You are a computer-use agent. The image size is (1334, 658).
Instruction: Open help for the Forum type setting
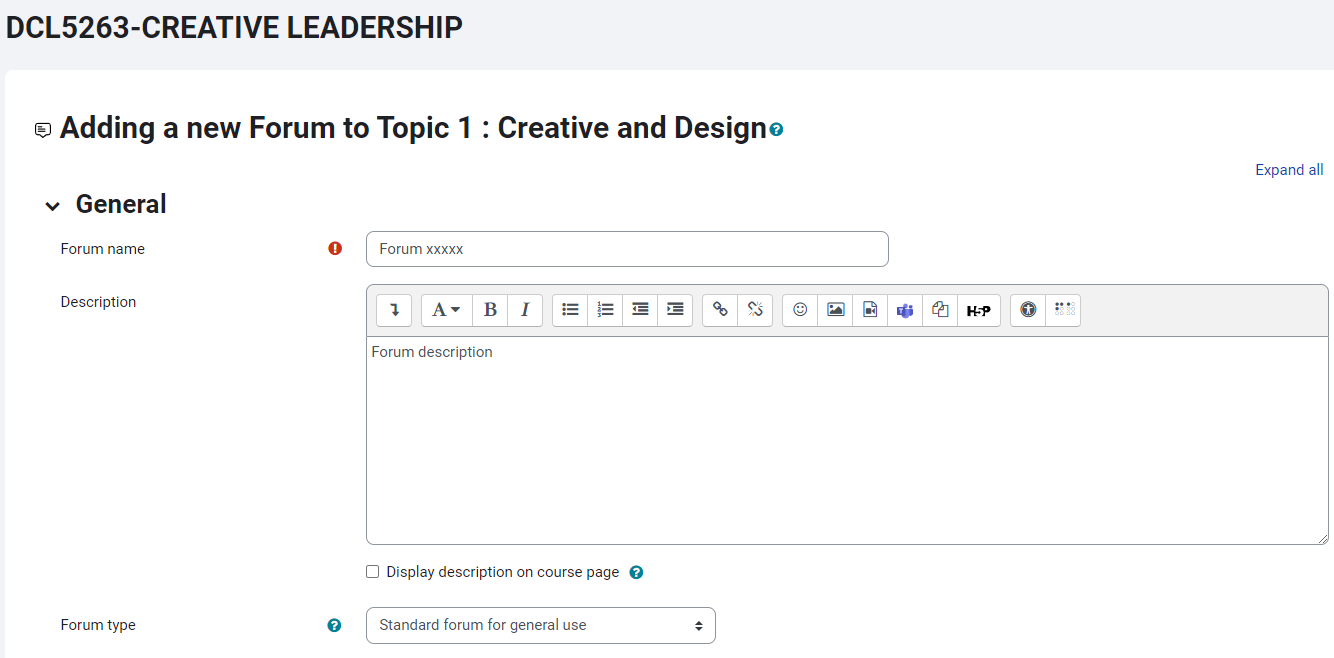click(334, 625)
